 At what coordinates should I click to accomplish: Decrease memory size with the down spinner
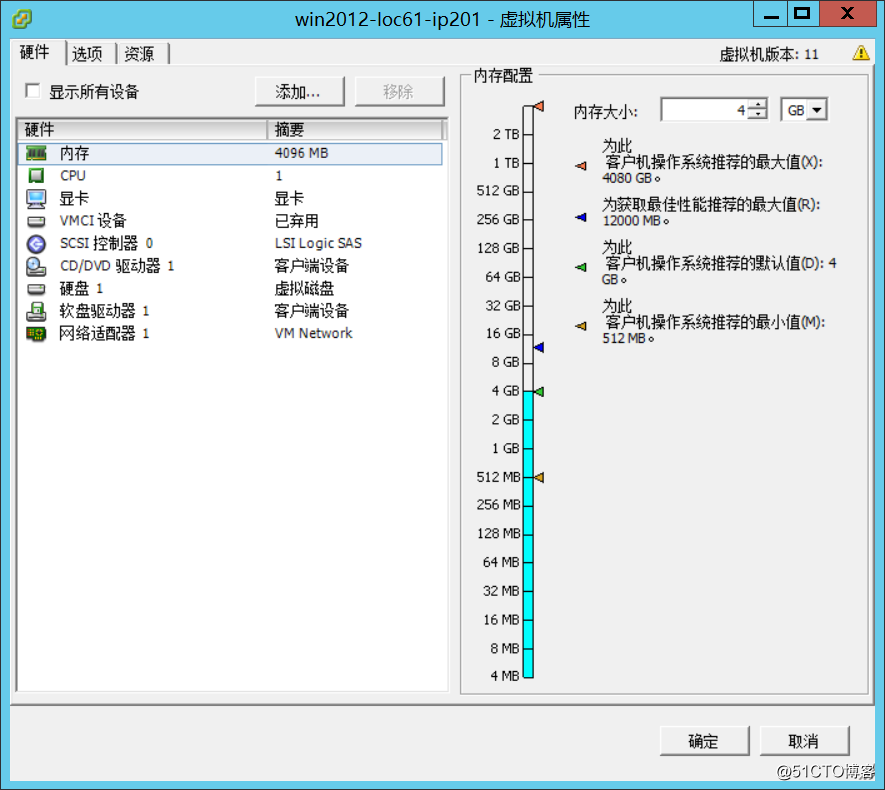point(758,115)
